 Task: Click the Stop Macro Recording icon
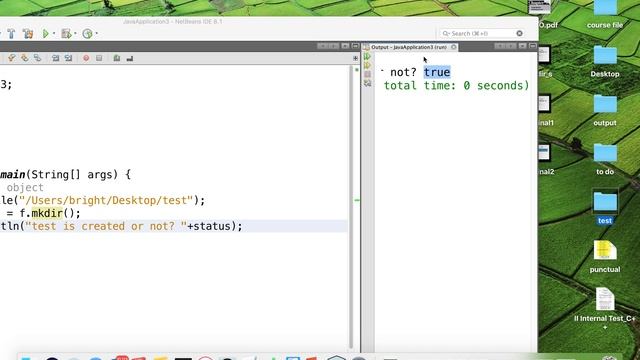pyautogui.click(x=99, y=58)
